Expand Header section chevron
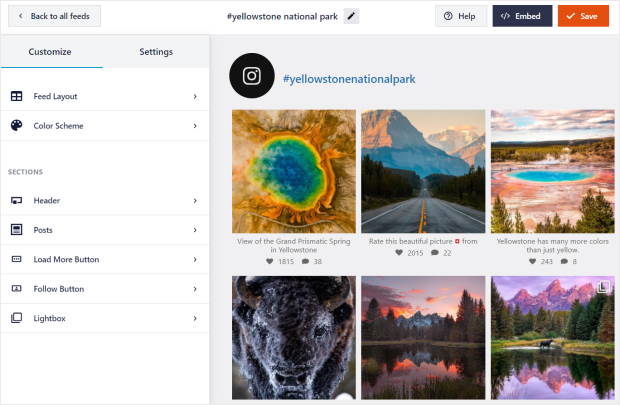The width and height of the screenshot is (620, 405). [195, 201]
